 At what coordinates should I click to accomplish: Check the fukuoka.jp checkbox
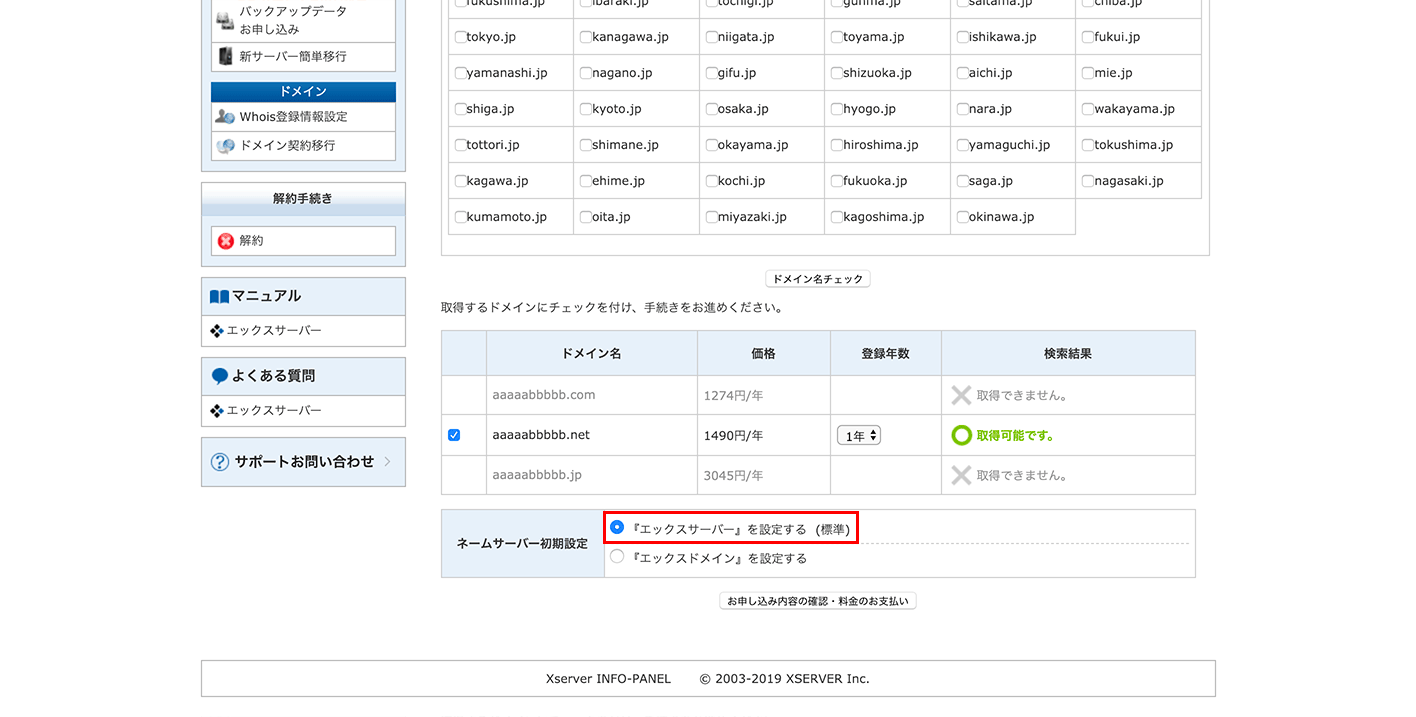pyautogui.click(x=836, y=181)
